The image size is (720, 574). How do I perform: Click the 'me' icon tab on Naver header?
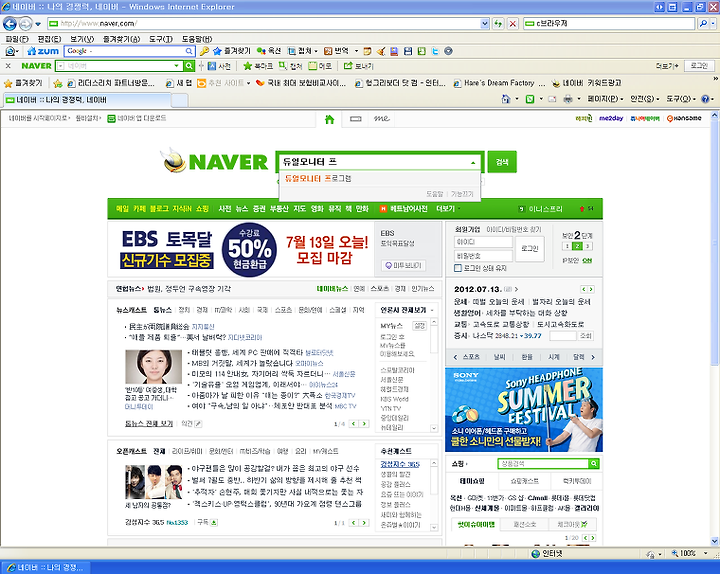pos(382,118)
